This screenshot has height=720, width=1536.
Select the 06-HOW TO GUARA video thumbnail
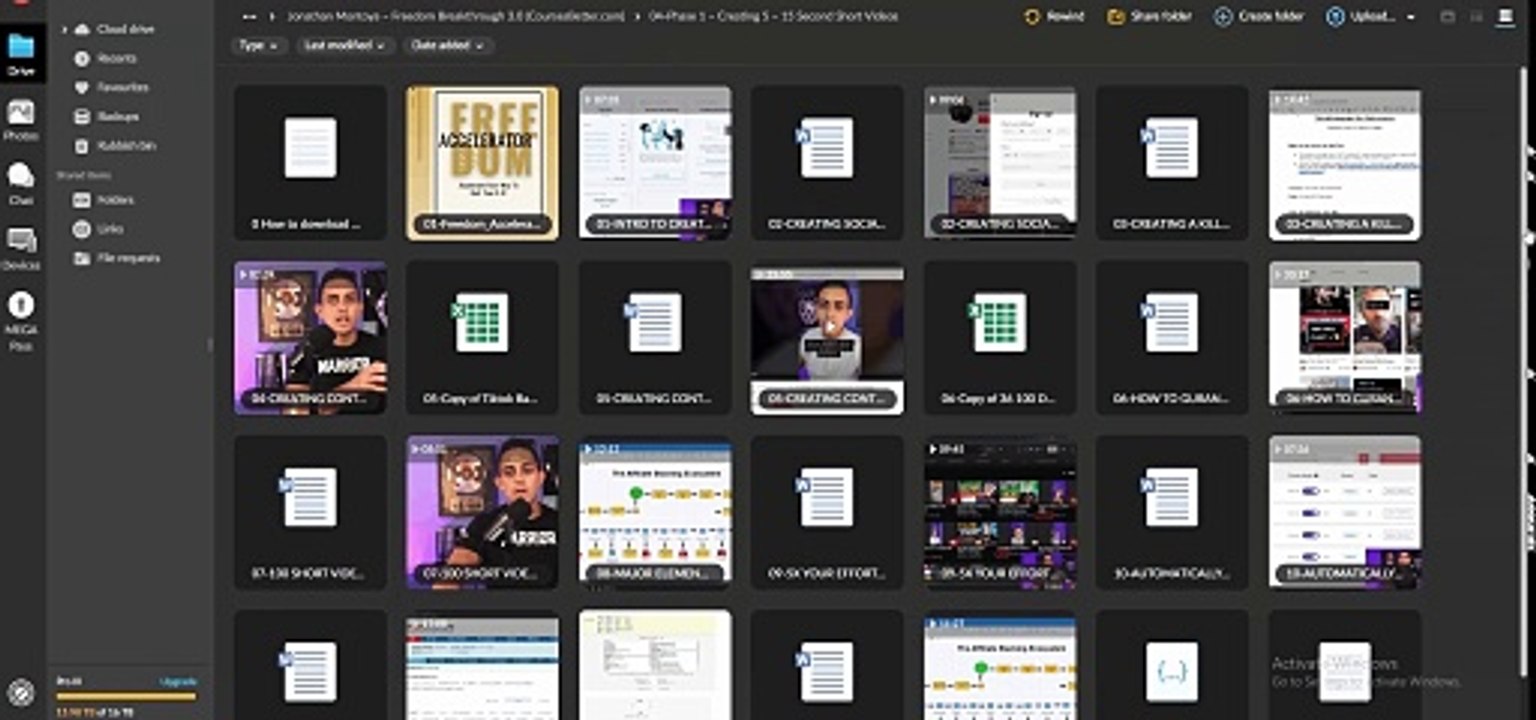tap(1345, 337)
